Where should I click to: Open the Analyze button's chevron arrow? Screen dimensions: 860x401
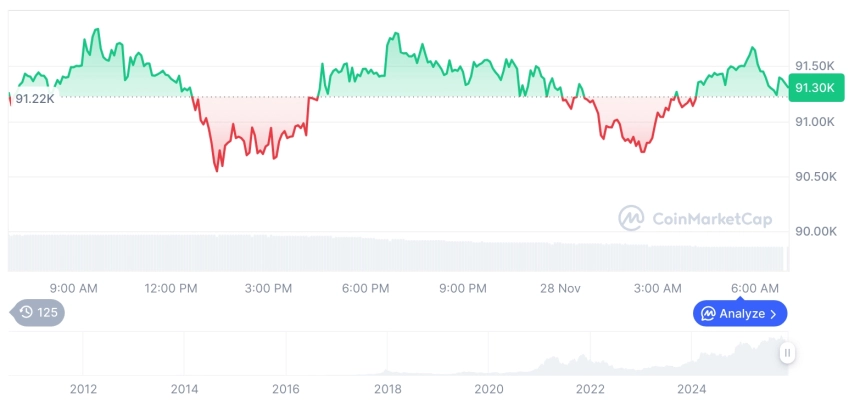click(x=773, y=314)
